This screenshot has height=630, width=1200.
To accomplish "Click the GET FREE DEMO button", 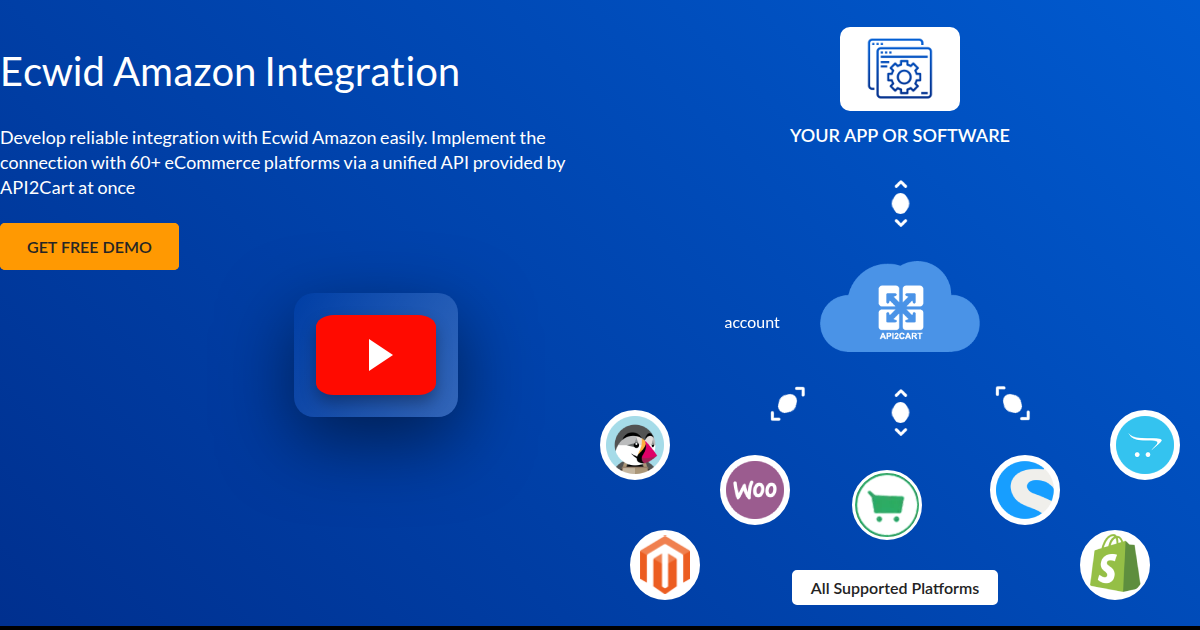I will [x=89, y=247].
